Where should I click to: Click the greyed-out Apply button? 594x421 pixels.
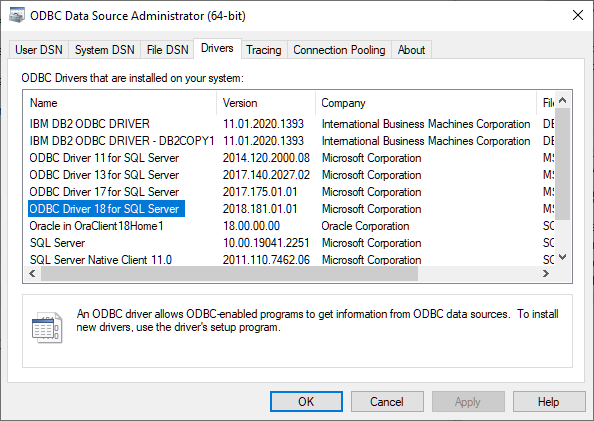(x=468, y=401)
